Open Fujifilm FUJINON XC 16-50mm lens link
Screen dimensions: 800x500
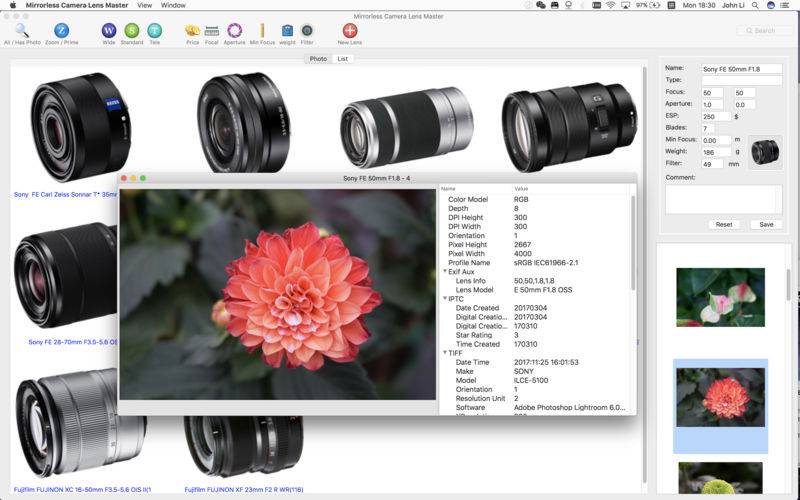tap(82, 490)
